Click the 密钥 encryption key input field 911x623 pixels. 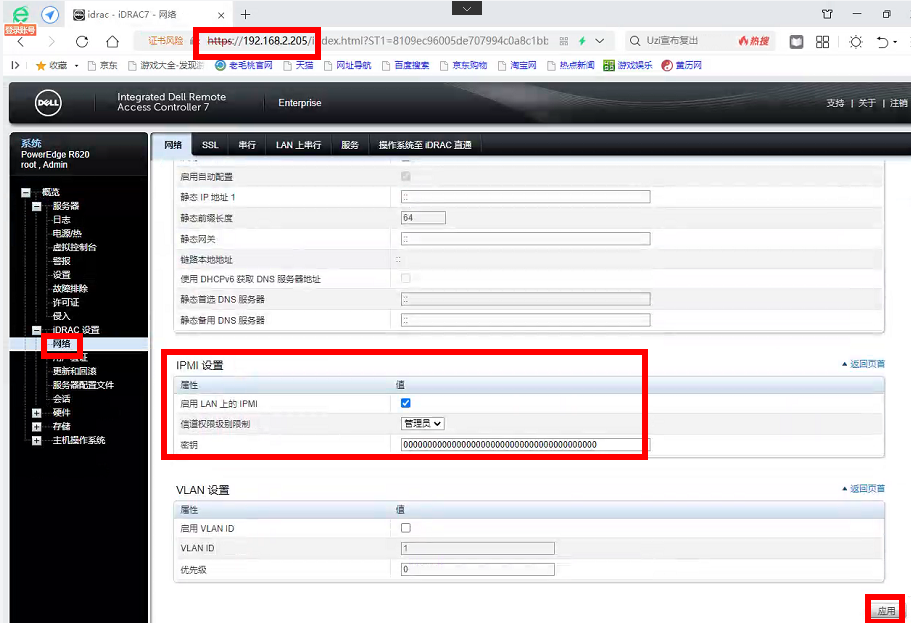(x=525, y=445)
